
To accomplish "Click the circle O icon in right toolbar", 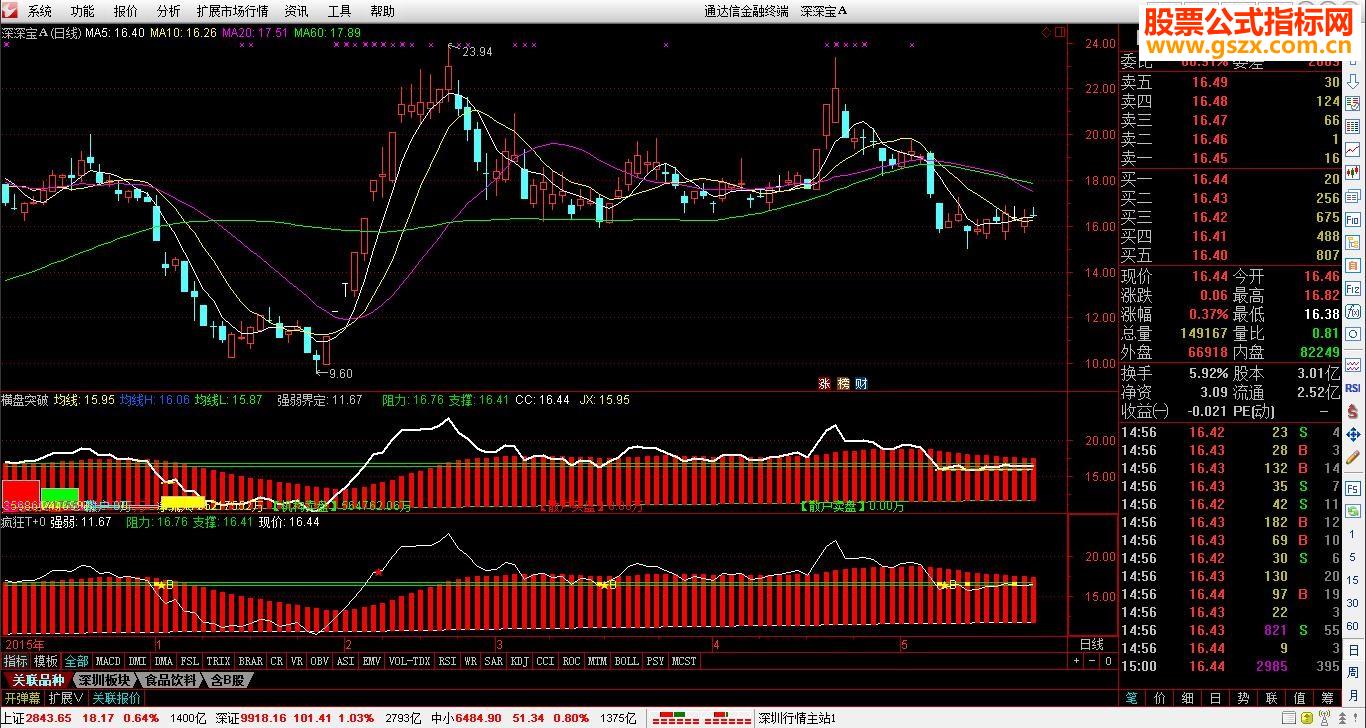I will (1352, 335).
